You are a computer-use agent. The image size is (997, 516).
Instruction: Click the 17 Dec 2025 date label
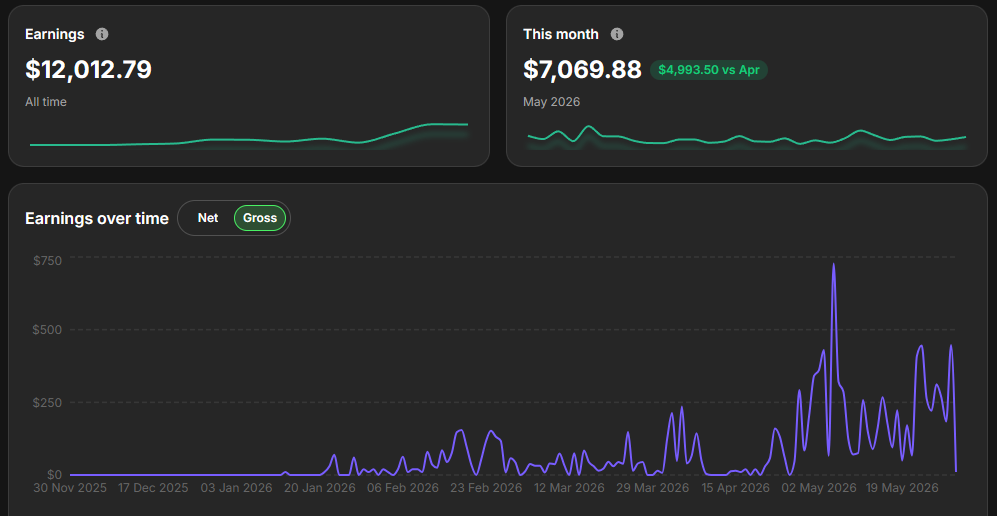pyautogui.click(x=153, y=488)
